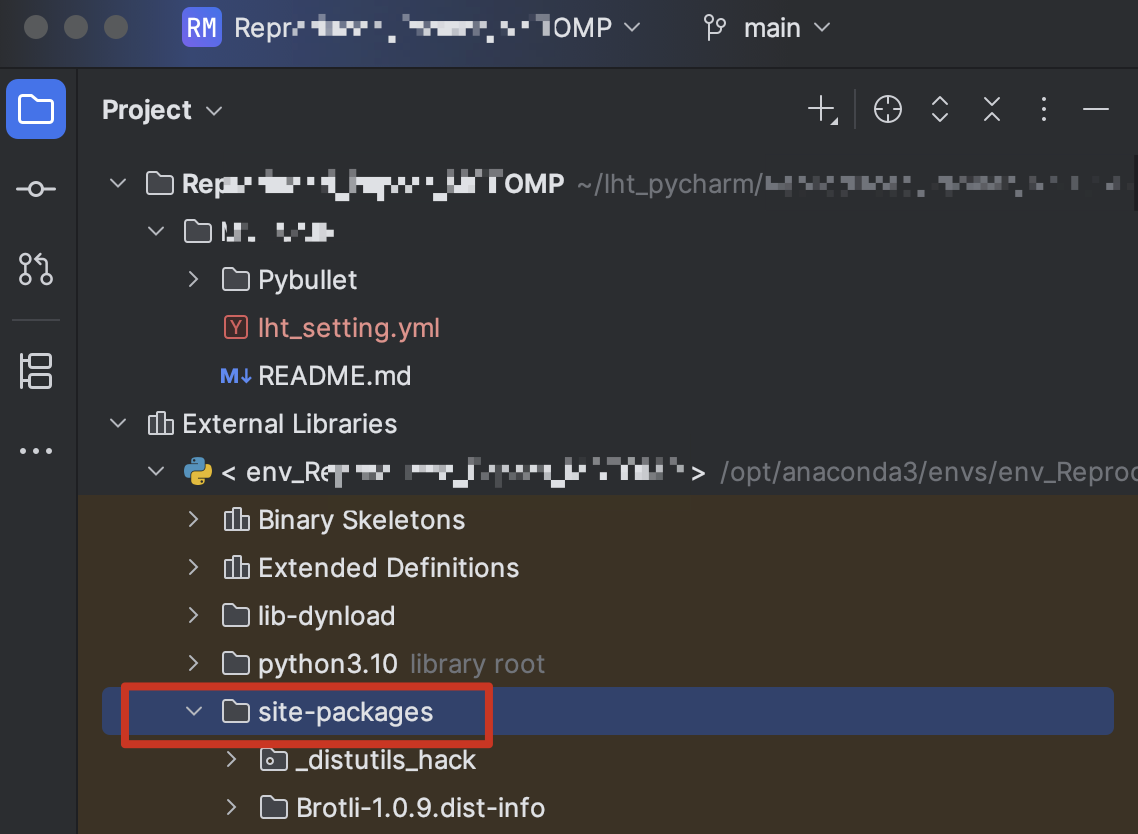Select the lht_setting.yml file
Viewport: 1138px width, 834px height.
(x=348, y=328)
